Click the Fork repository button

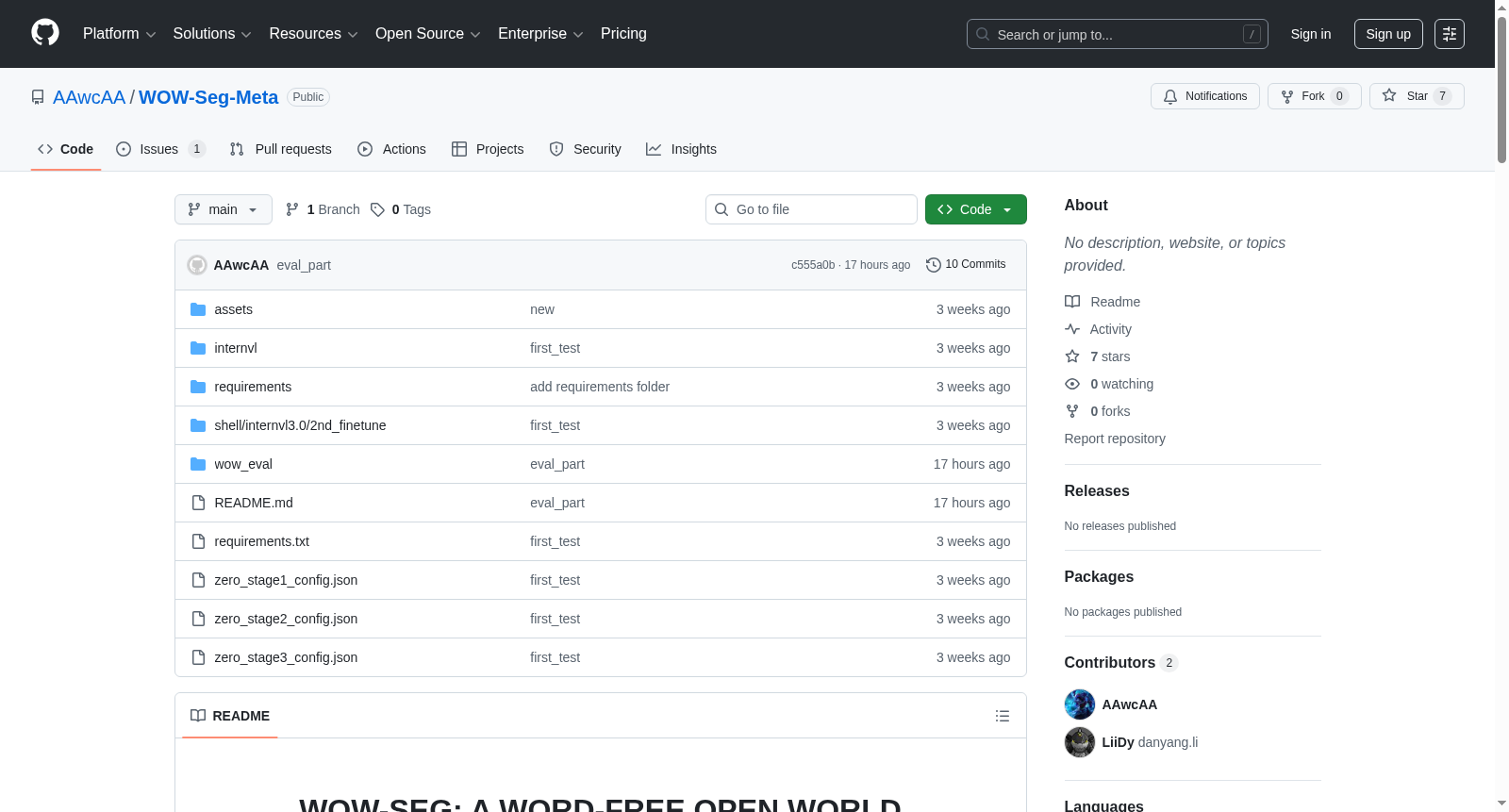point(1315,96)
